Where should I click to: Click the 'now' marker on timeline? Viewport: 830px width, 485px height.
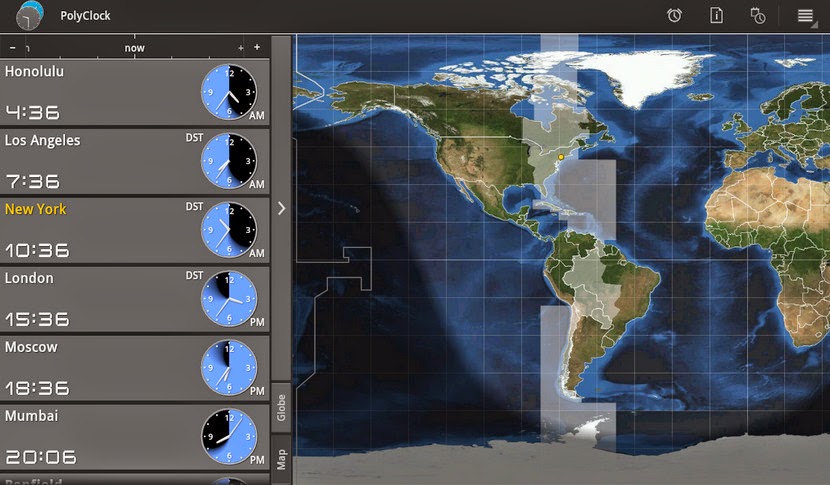click(x=134, y=48)
